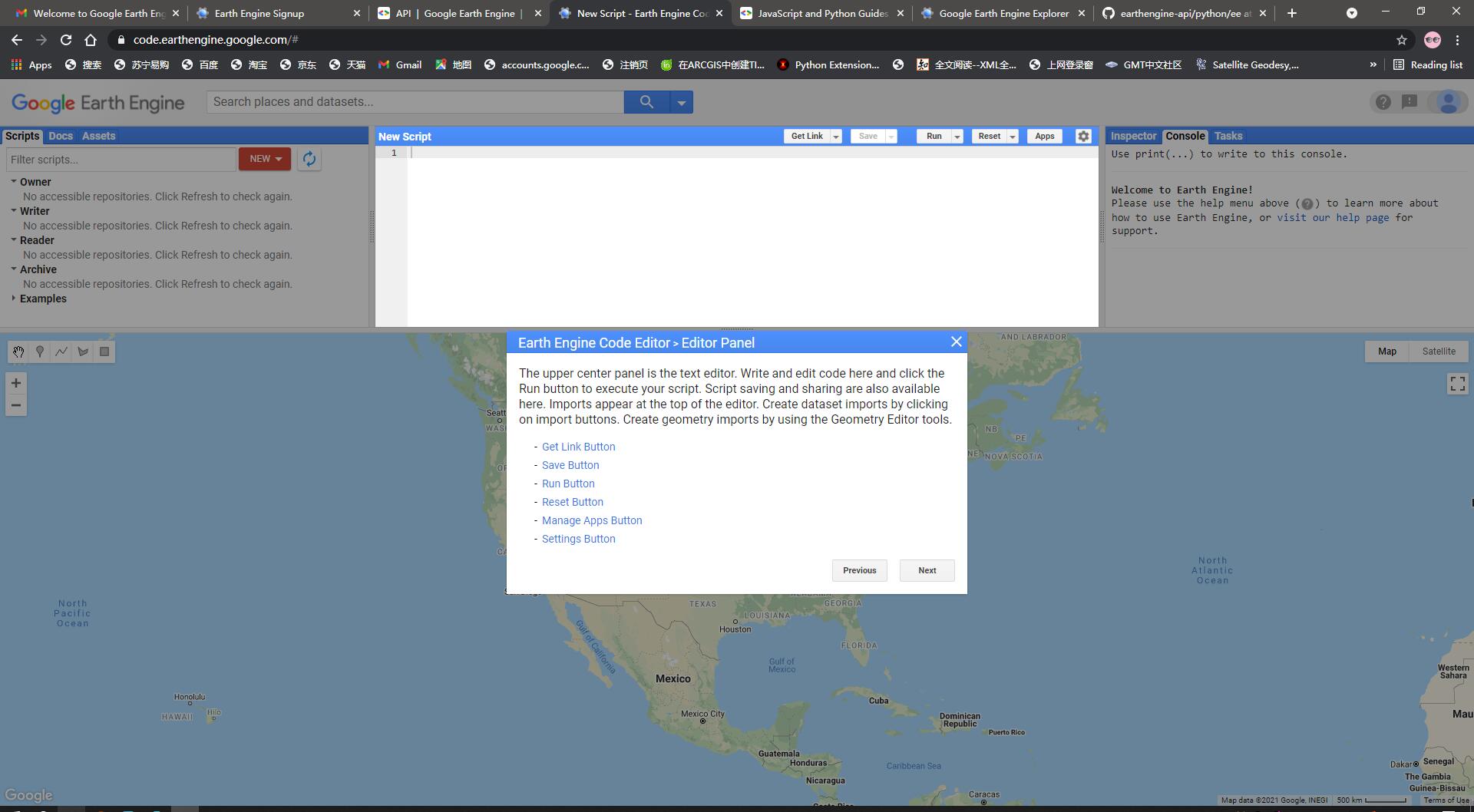
Task: Switch to the Scripts tab
Action: pos(22,136)
